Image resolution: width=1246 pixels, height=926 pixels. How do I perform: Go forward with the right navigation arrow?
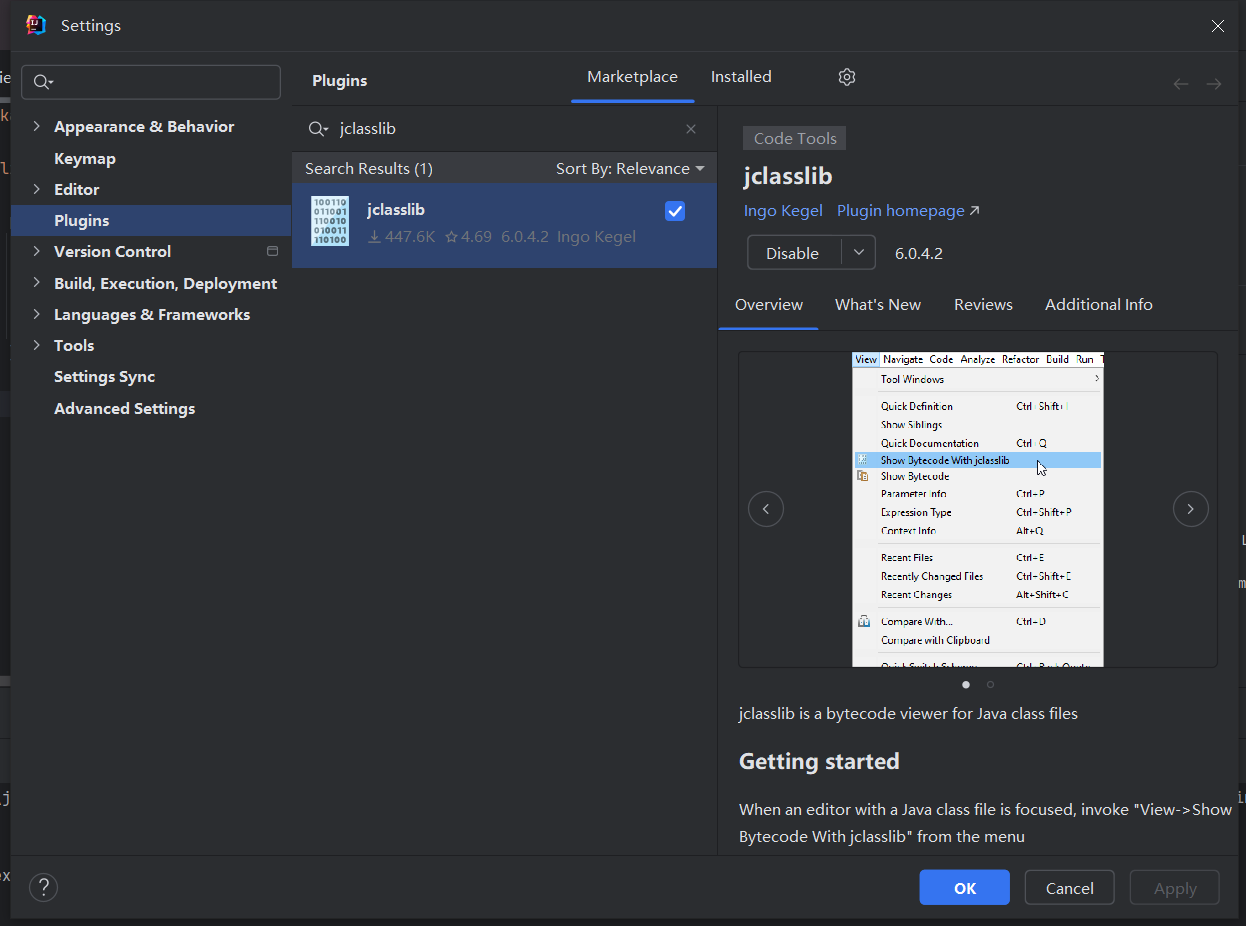[1214, 84]
